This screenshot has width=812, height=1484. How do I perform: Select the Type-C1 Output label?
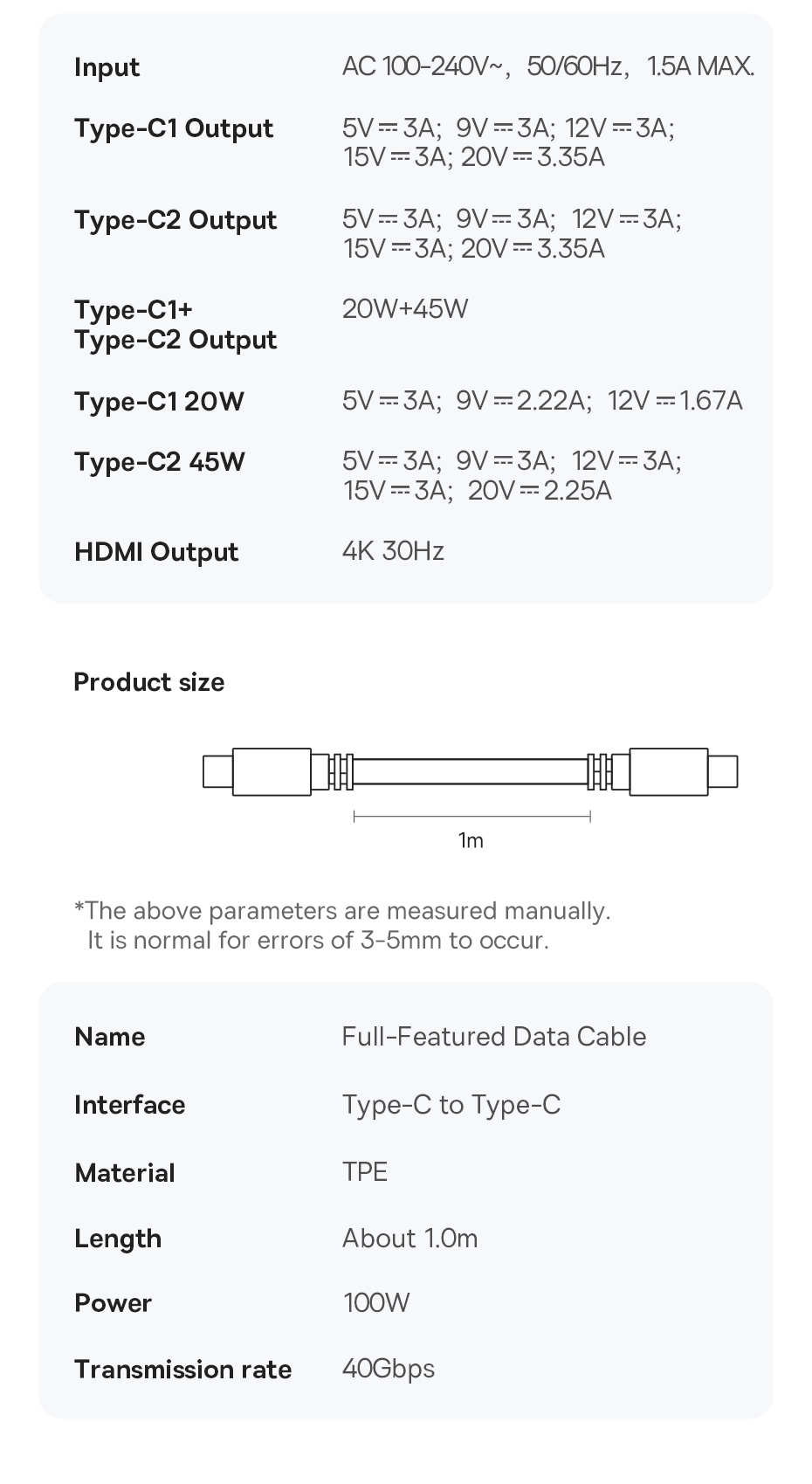point(174,128)
